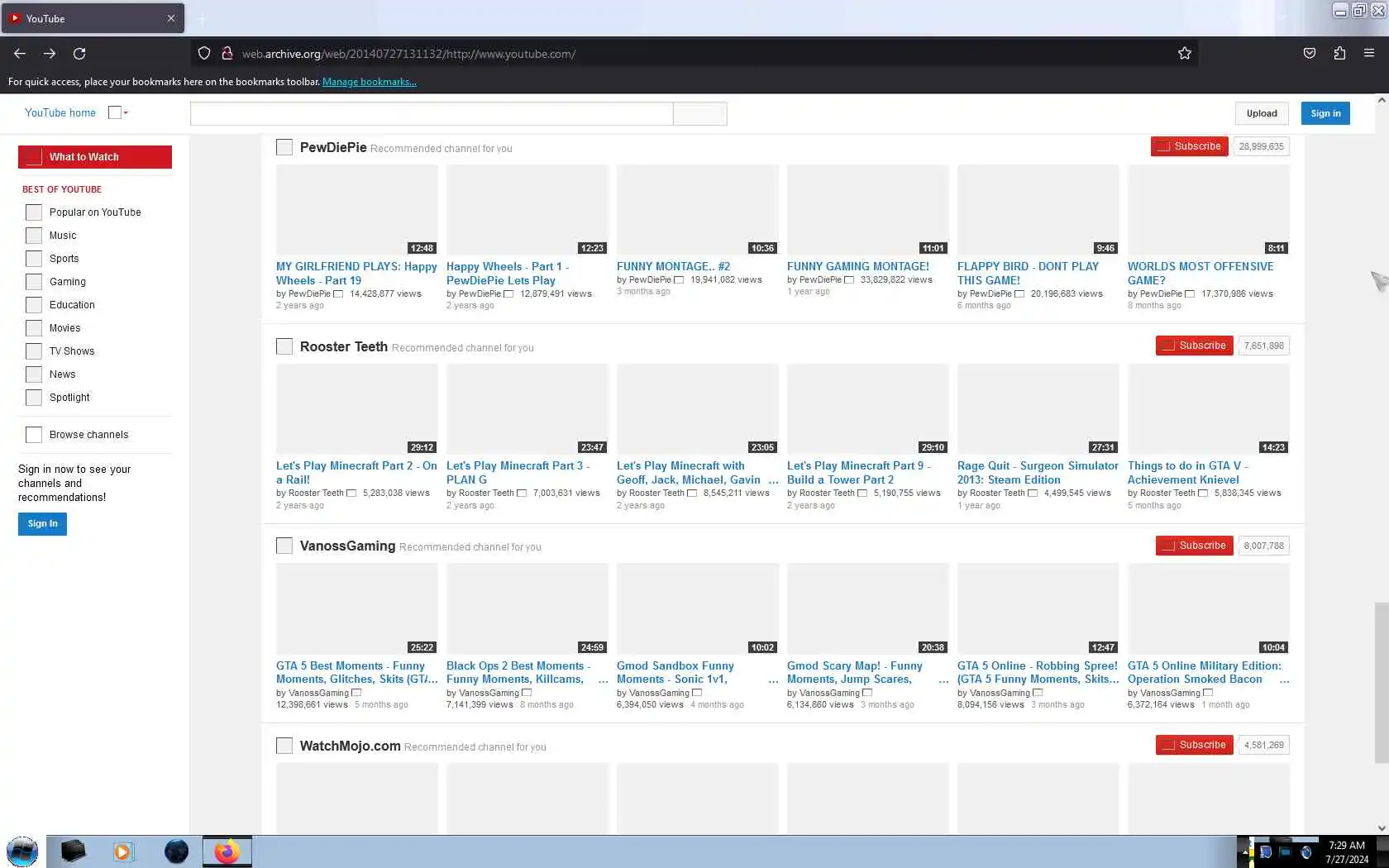This screenshot has width=1389, height=868.
Task: Click the search button beside the search box
Action: click(699, 113)
